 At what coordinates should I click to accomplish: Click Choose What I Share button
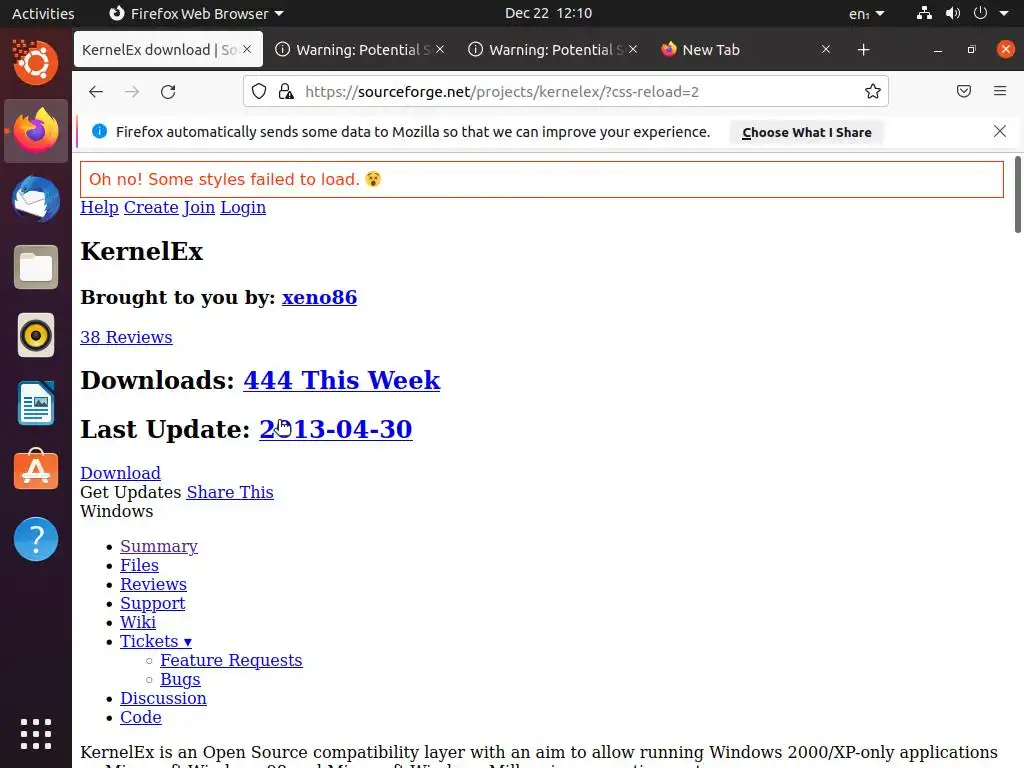point(807,133)
